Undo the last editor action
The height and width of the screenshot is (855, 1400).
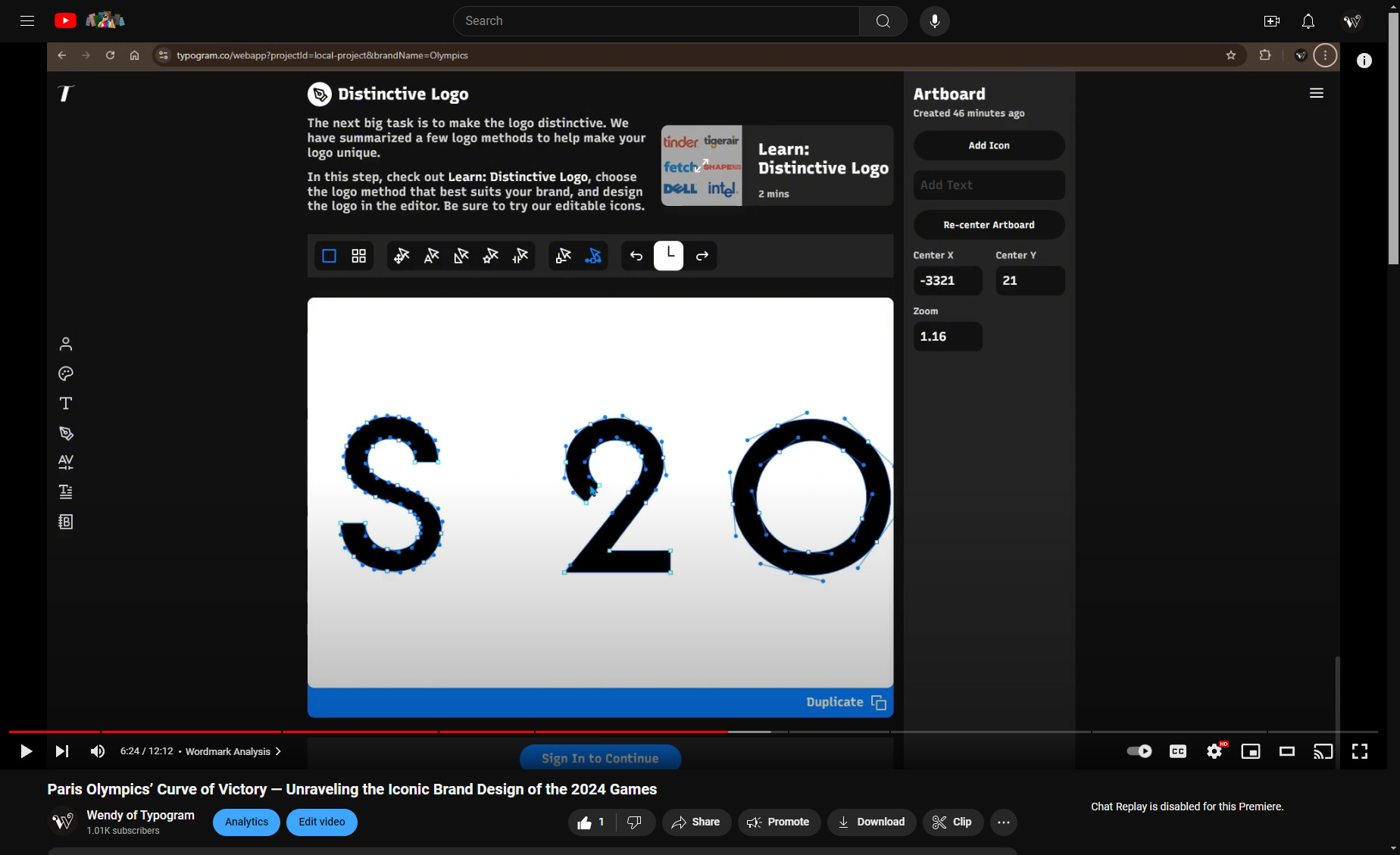(x=636, y=256)
